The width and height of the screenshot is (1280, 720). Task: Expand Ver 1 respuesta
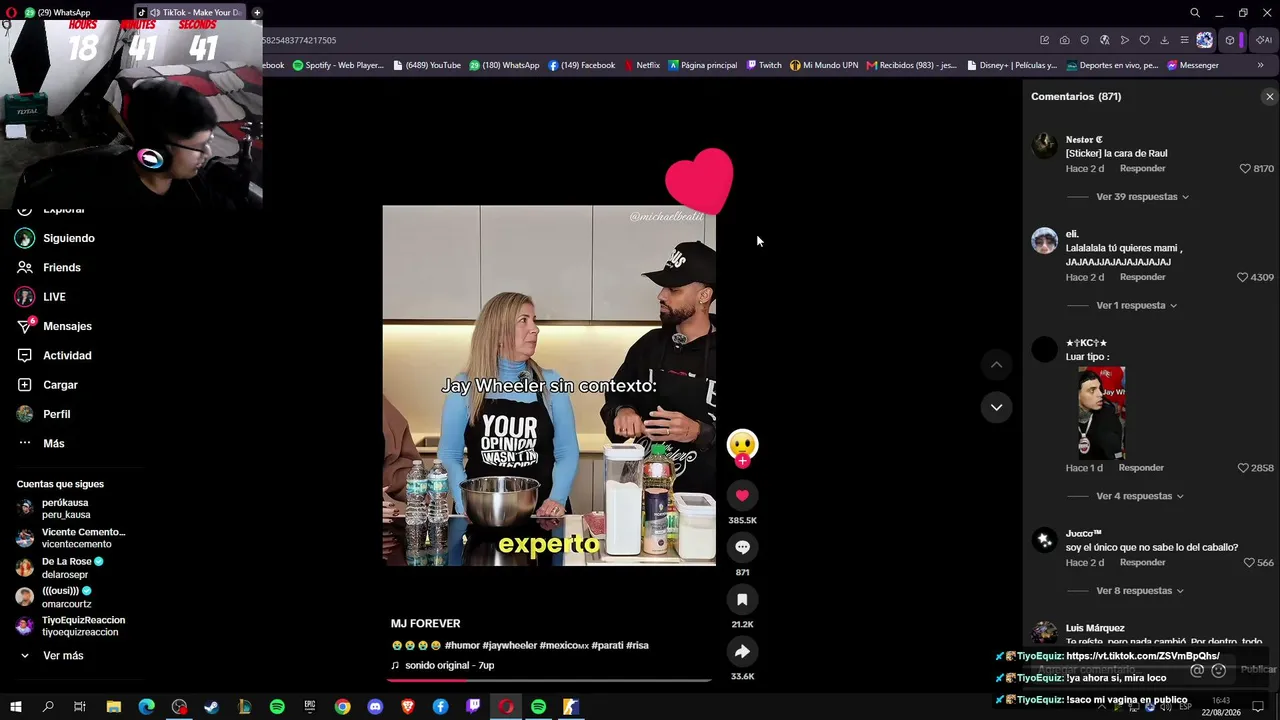(1136, 306)
